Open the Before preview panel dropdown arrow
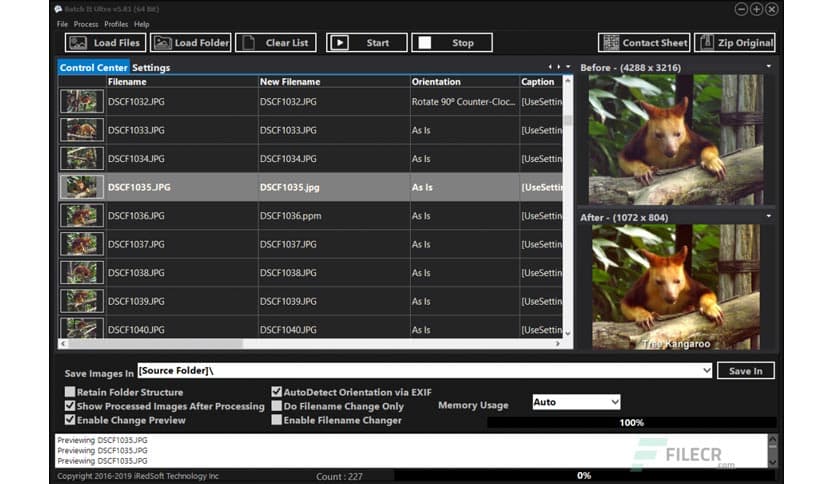The image size is (836, 484). pos(768,67)
